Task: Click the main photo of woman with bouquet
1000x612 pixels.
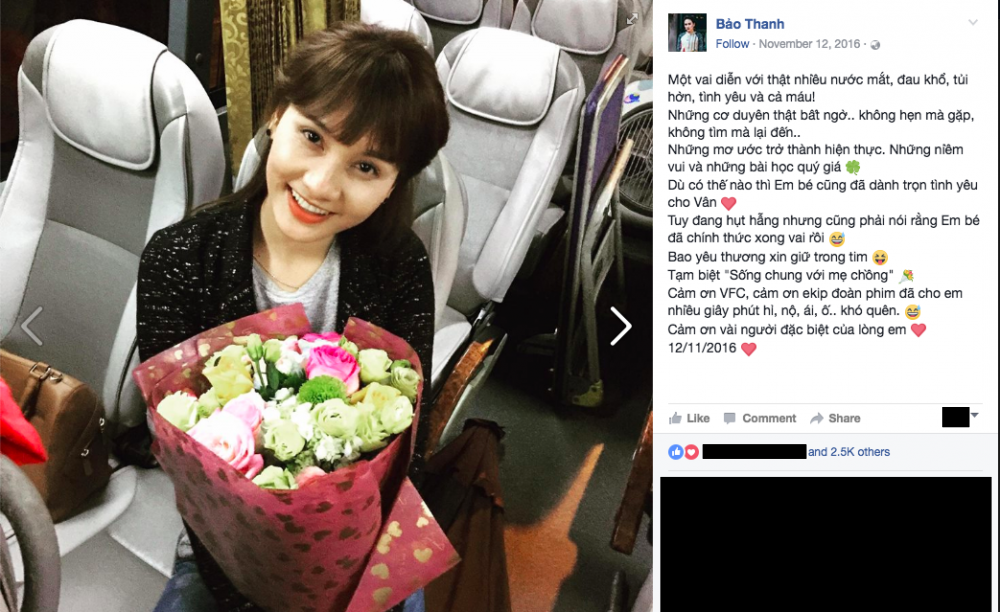Action: click(x=327, y=306)
